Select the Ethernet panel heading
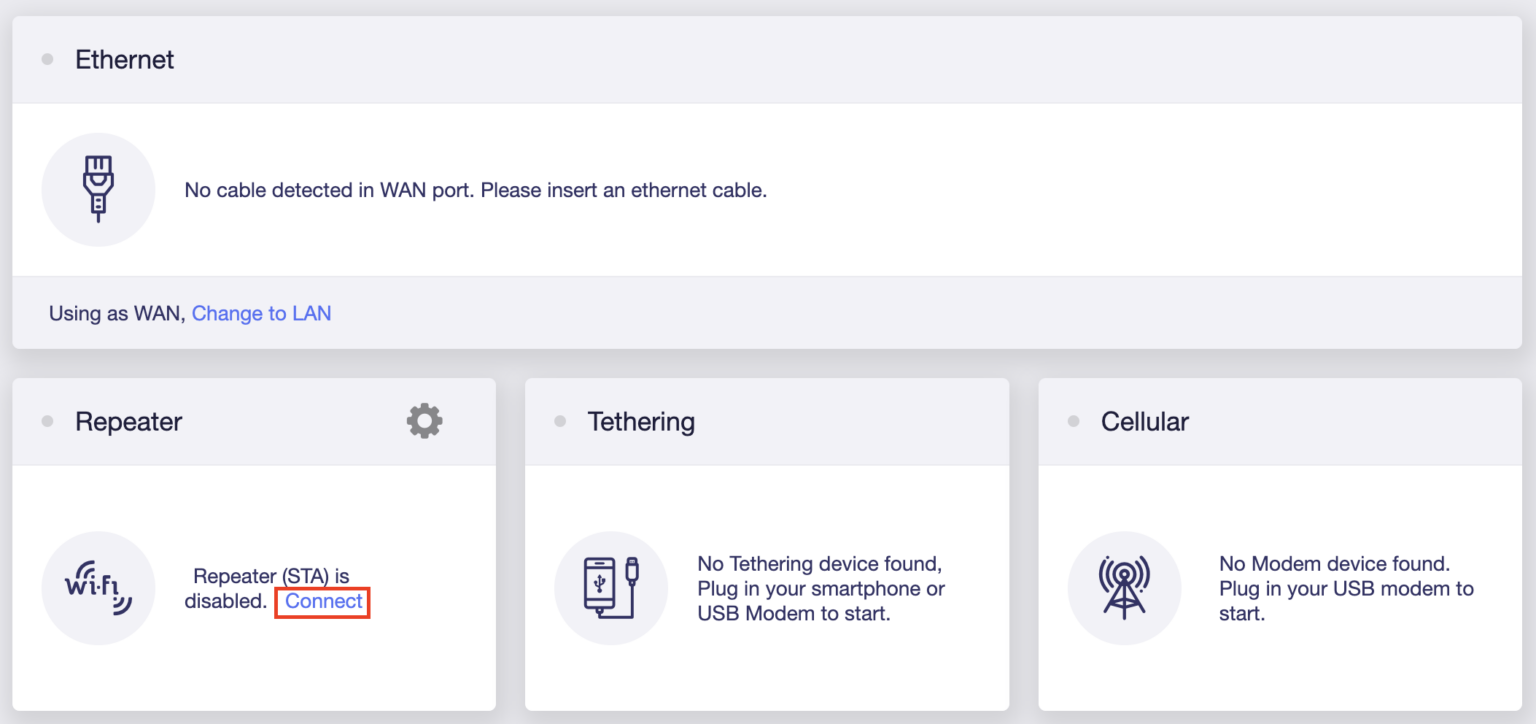Screen dimensions: 1536x724 (x=125, y=60)
